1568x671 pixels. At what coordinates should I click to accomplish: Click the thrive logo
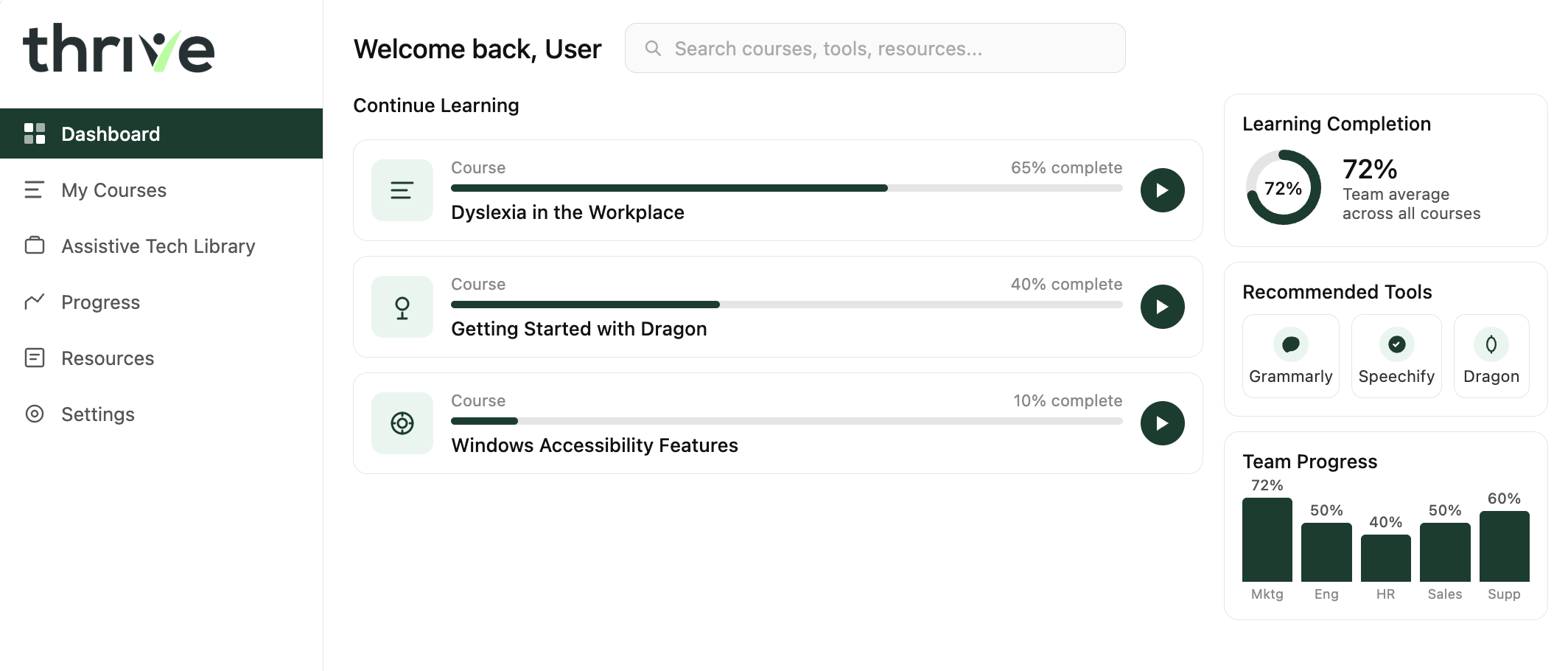[x=119, y=49]
